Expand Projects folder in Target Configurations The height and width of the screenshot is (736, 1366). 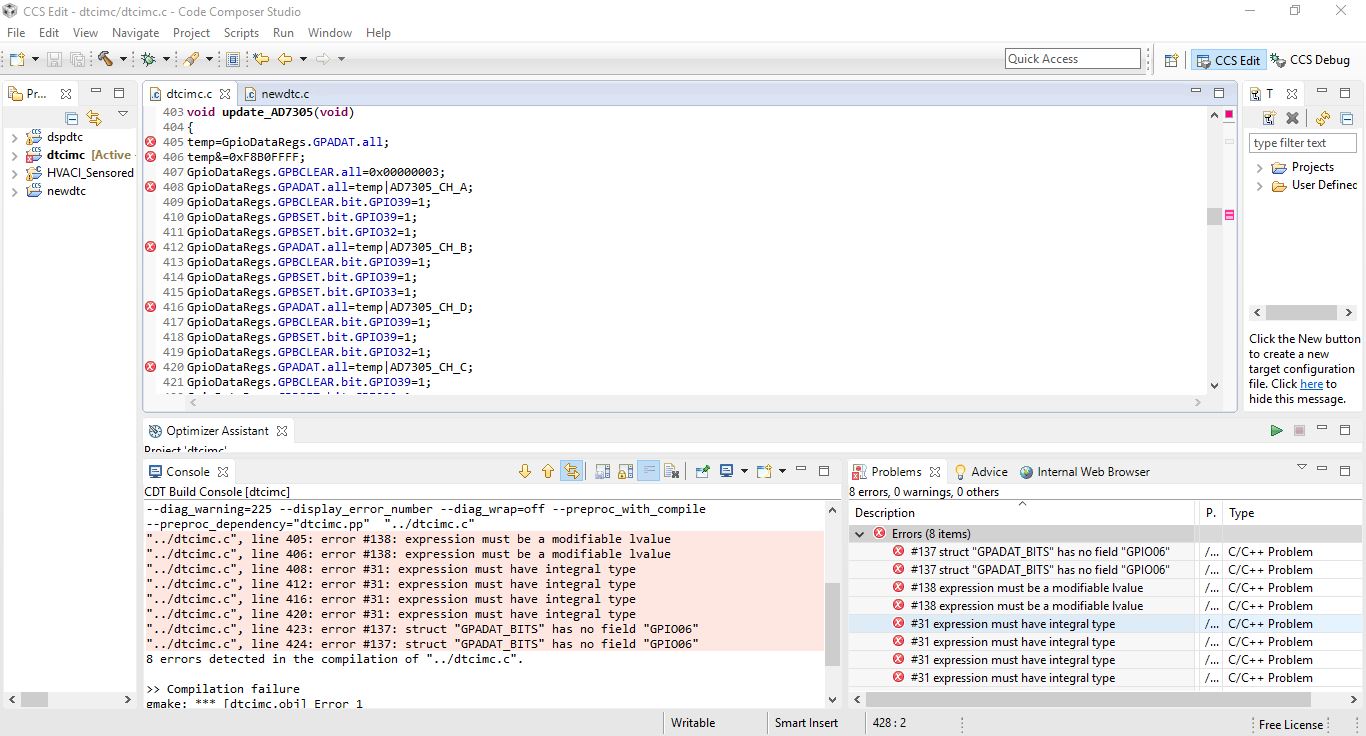coord(1259,168)
